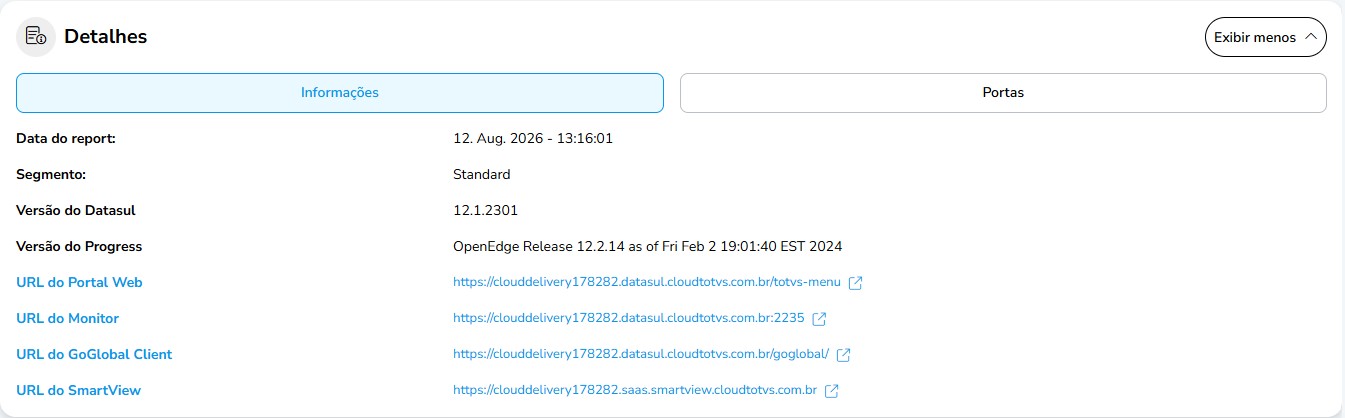The width and height of the screenshot is (1345, 418).
Task: Open the goglobal client URL link
Action: click(x=641, y=355)
